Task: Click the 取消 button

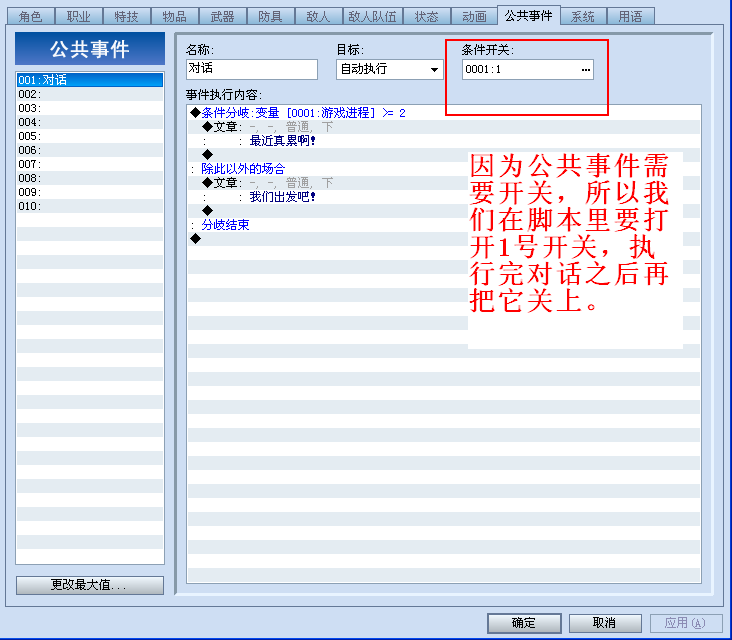Action: tap(605, 623)
